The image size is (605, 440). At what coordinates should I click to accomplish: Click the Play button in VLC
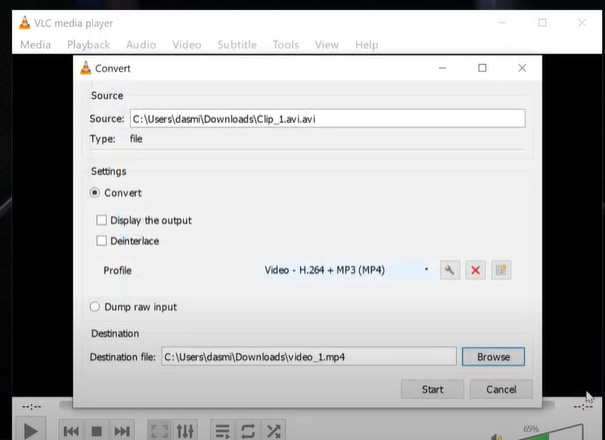(31, 431)
